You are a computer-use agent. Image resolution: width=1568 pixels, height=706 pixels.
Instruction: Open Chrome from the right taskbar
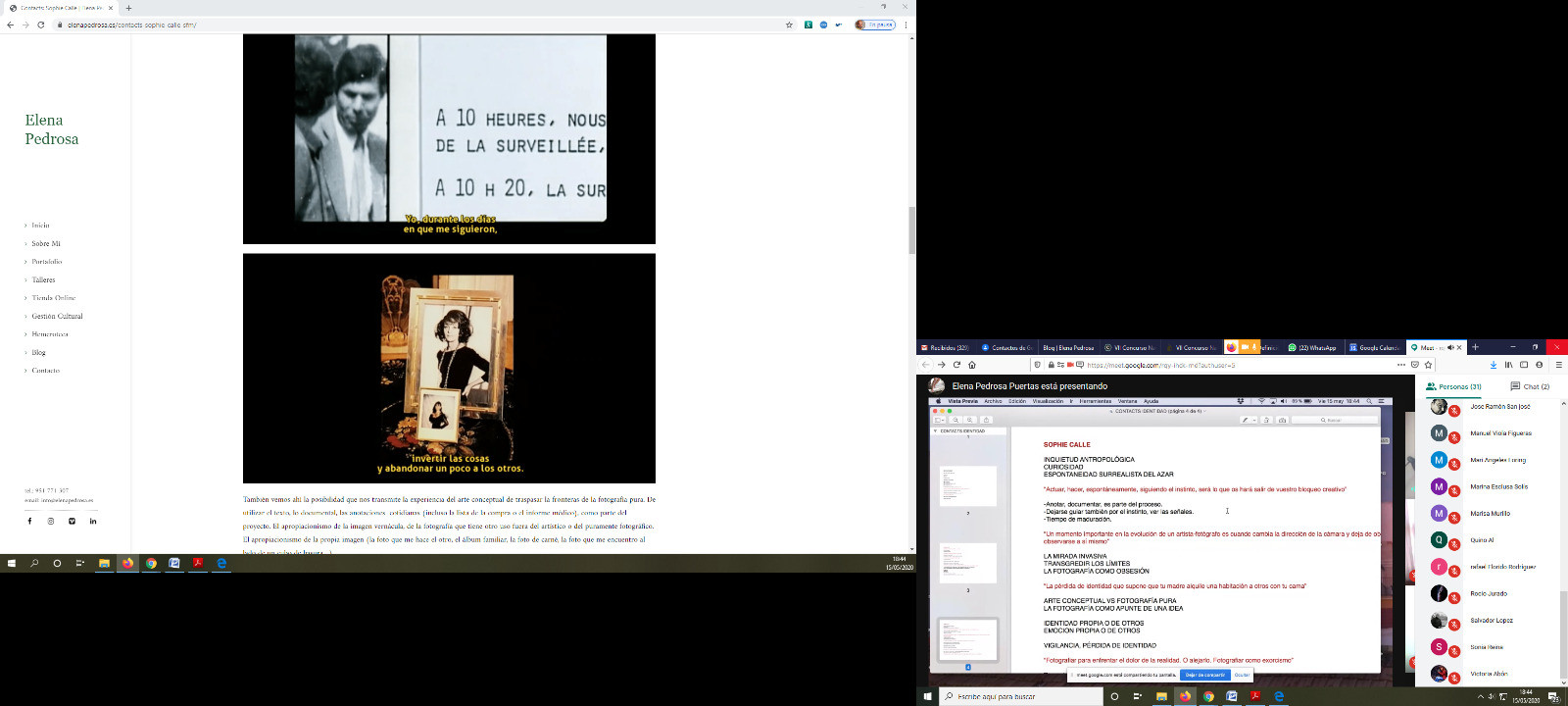1208,696
